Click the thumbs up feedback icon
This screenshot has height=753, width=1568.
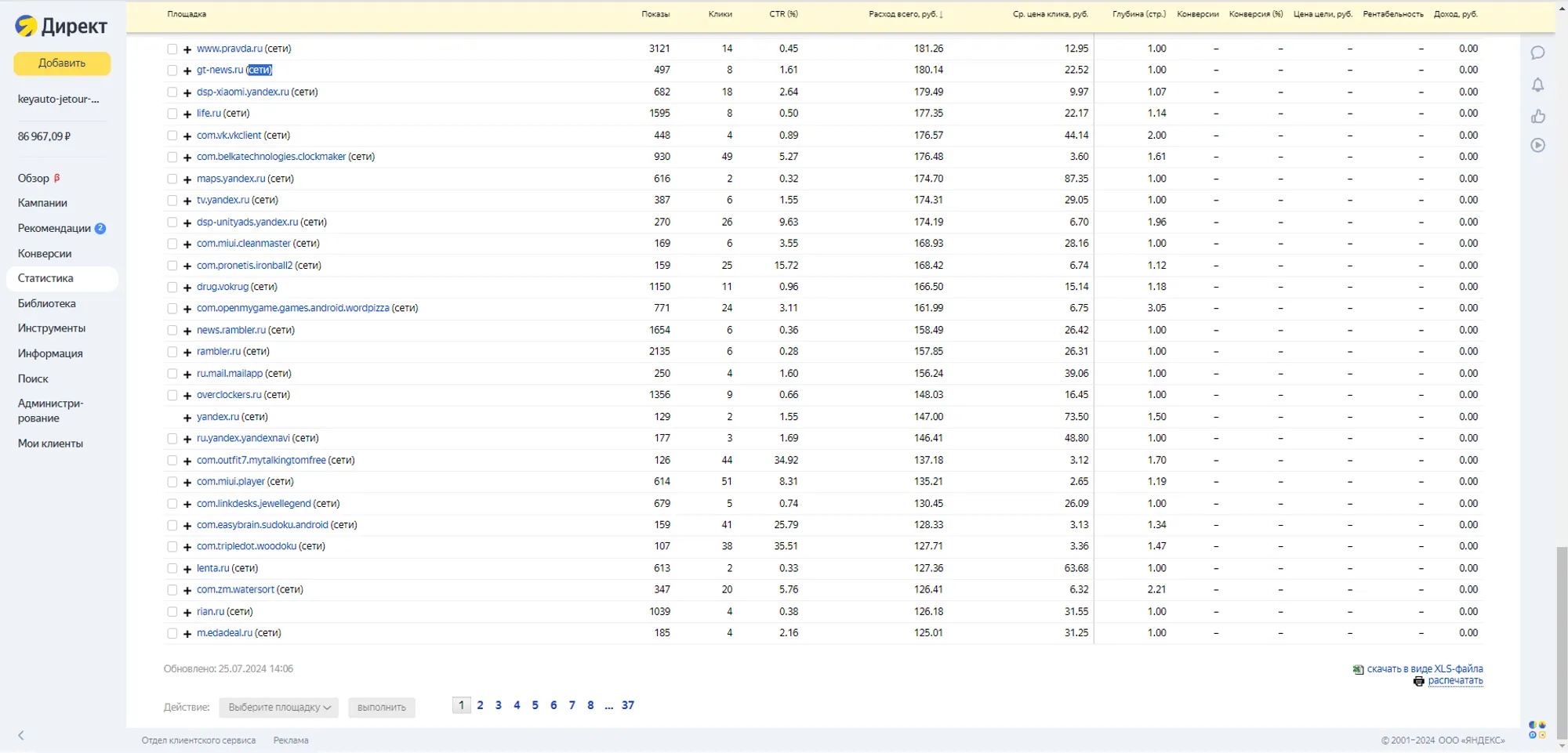coord(1537,116)
